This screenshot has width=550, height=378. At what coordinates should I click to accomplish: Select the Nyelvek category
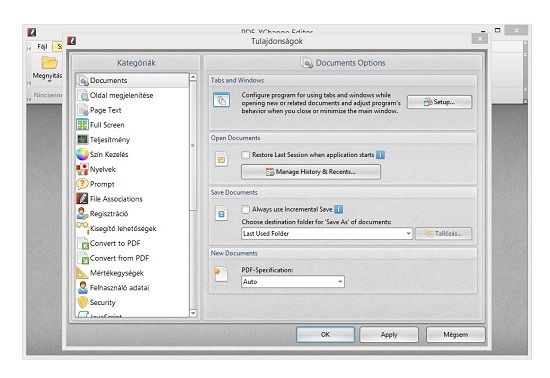[x=132, y=169]
